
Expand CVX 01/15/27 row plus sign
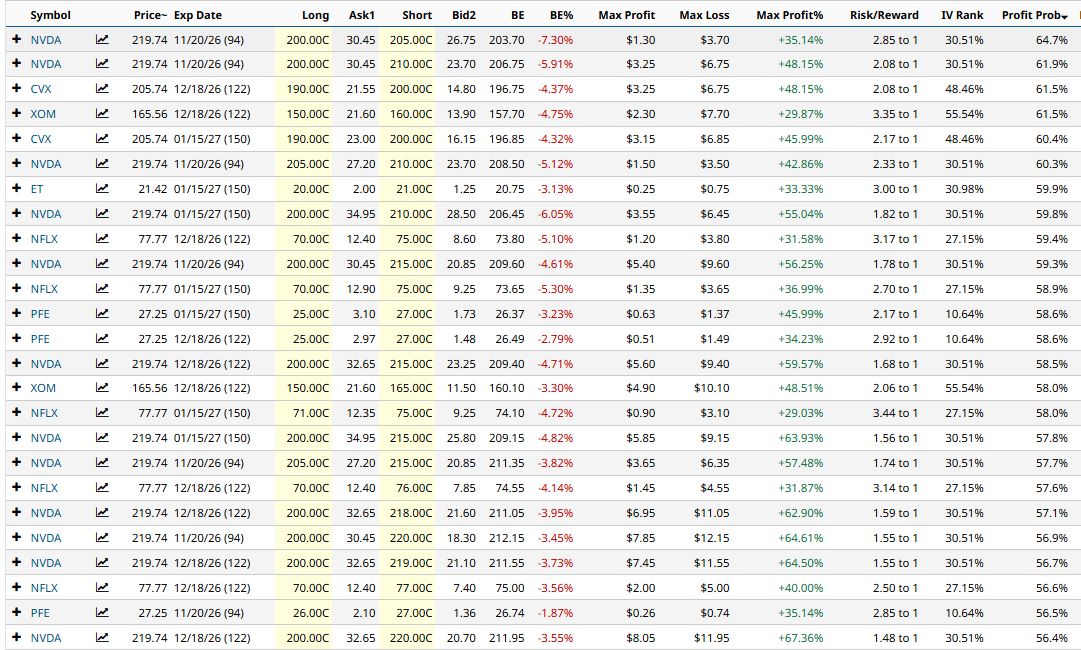tap(17, 138)
